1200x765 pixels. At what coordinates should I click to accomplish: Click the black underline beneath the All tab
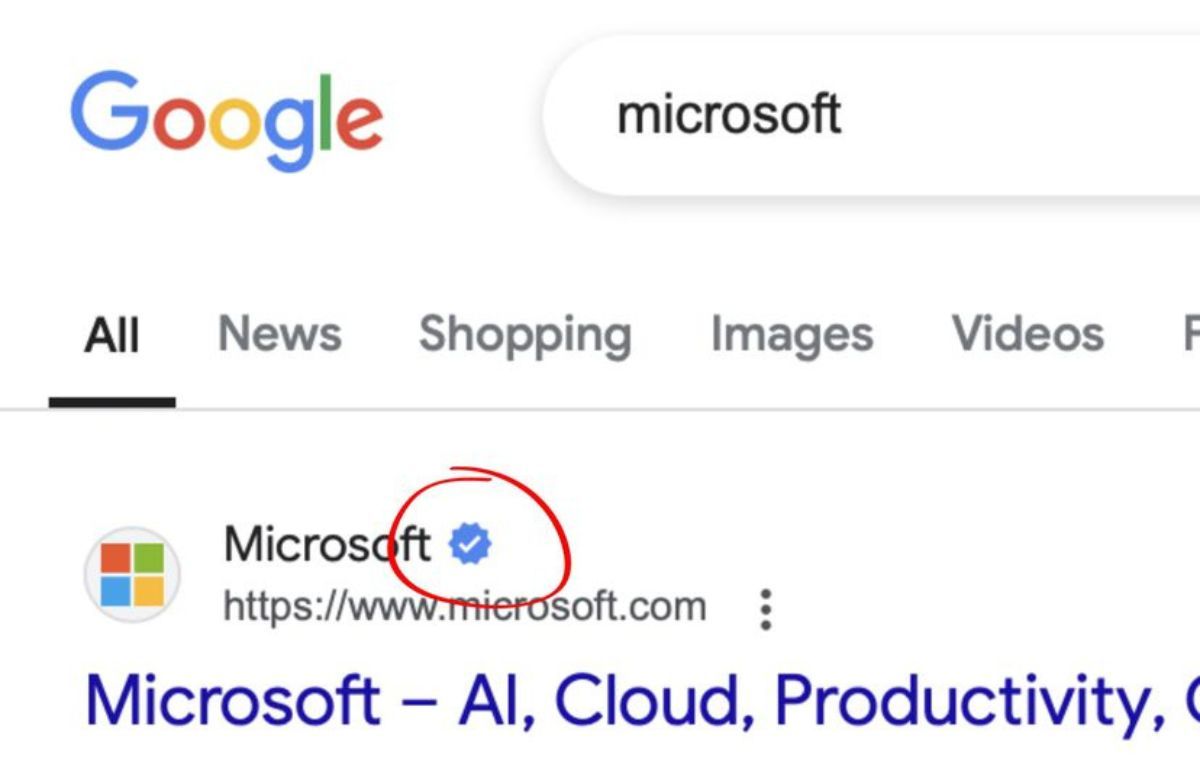click(x=112, y=402)
